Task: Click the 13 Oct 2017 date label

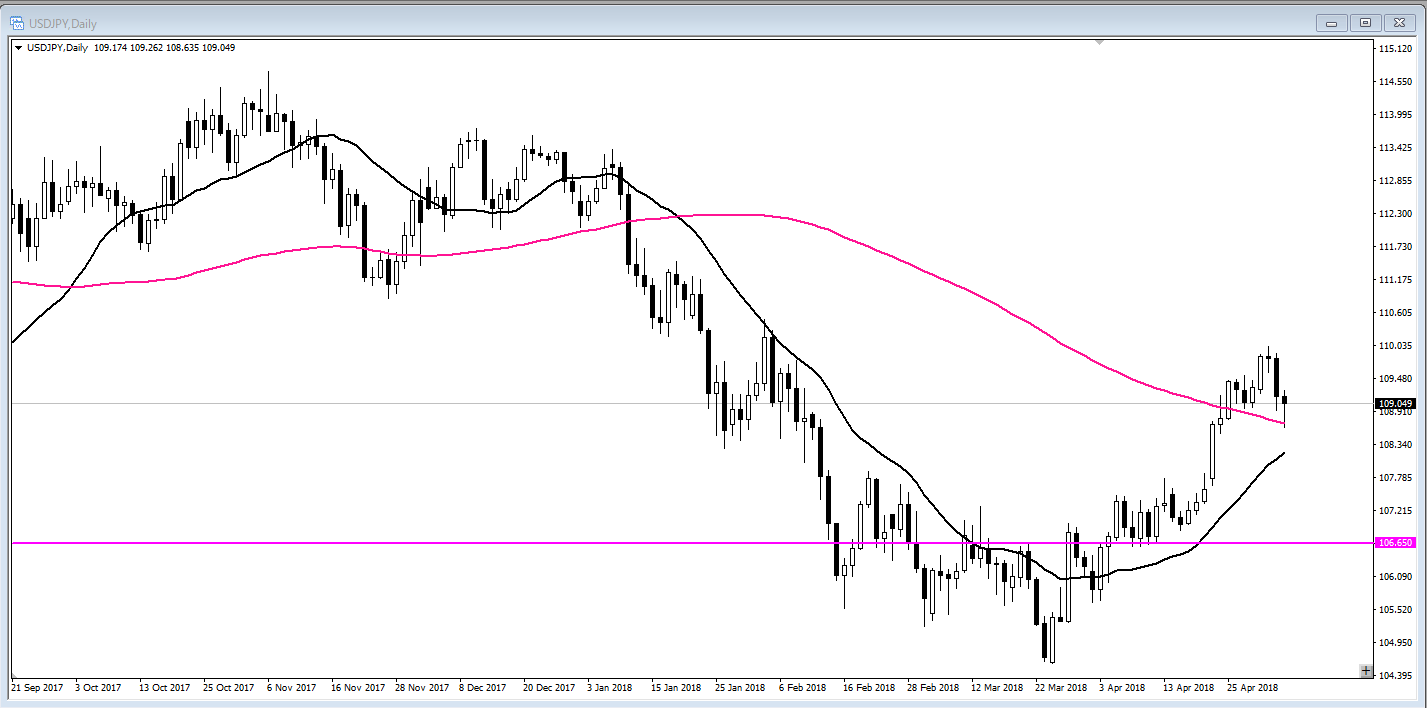Action: (x=164, y=688)
